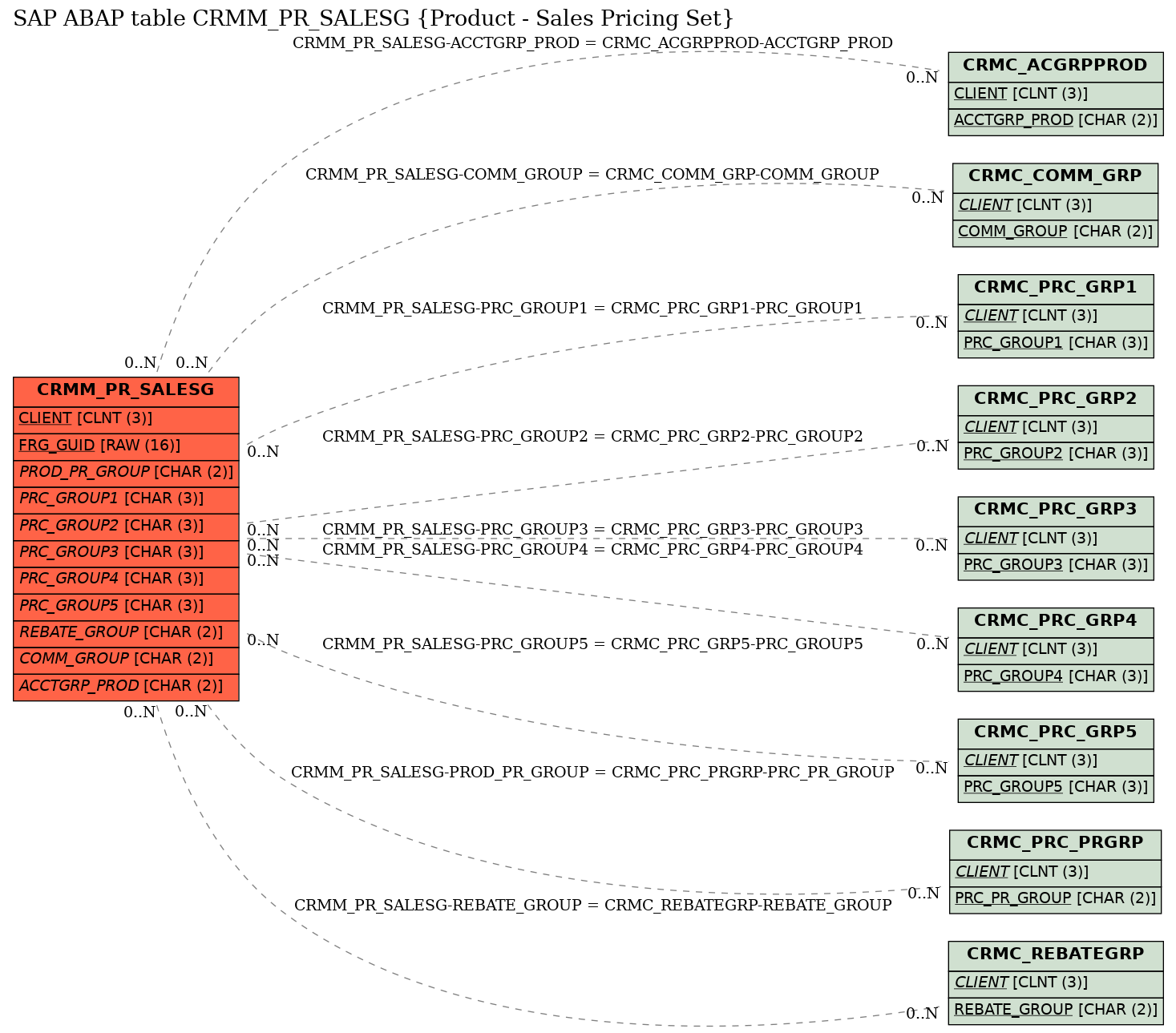Open the CRMC_PRC_GRP2 table header

(1055, 400)
